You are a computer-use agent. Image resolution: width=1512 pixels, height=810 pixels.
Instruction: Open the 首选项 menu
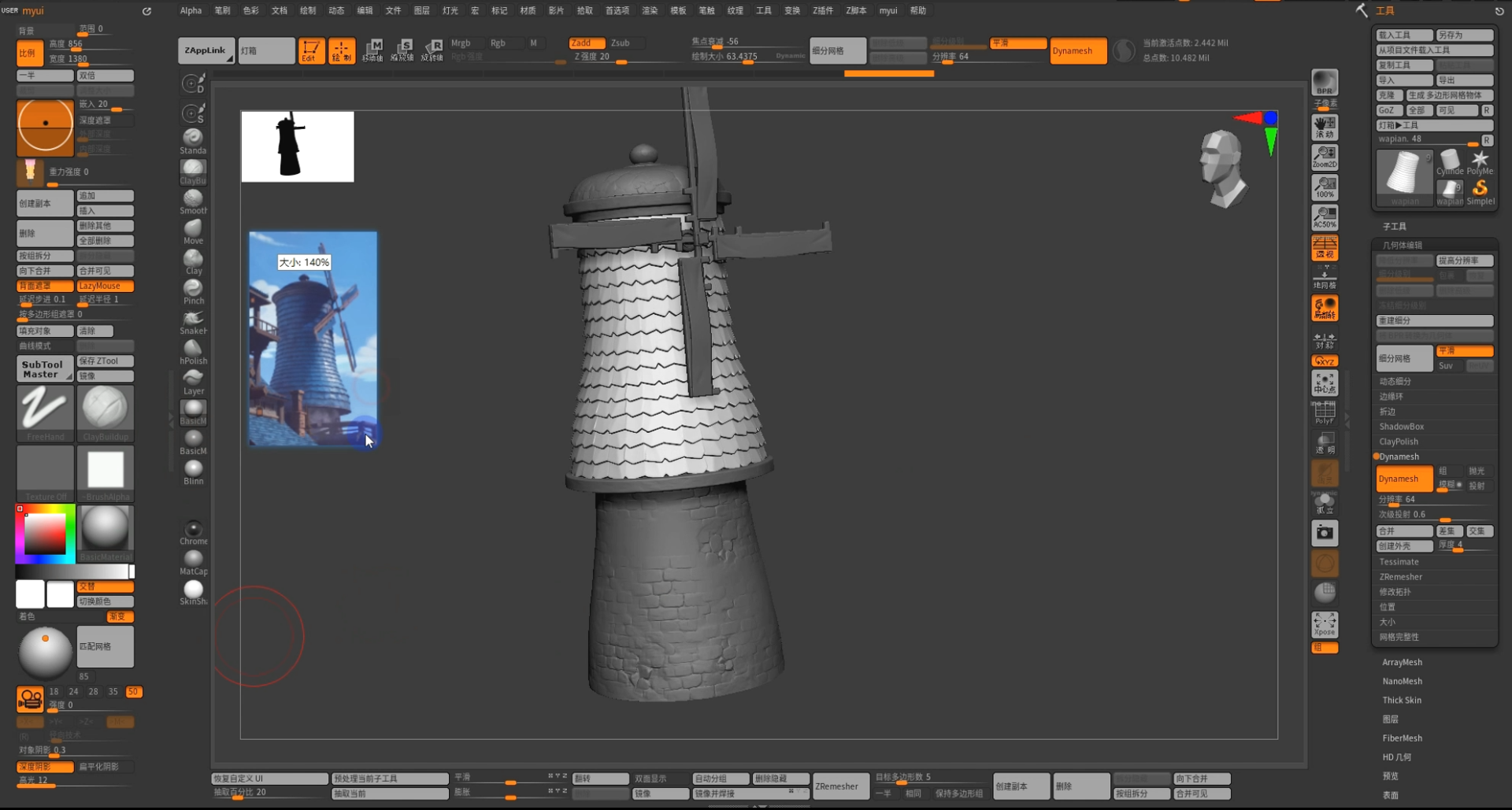click(617, 10)
